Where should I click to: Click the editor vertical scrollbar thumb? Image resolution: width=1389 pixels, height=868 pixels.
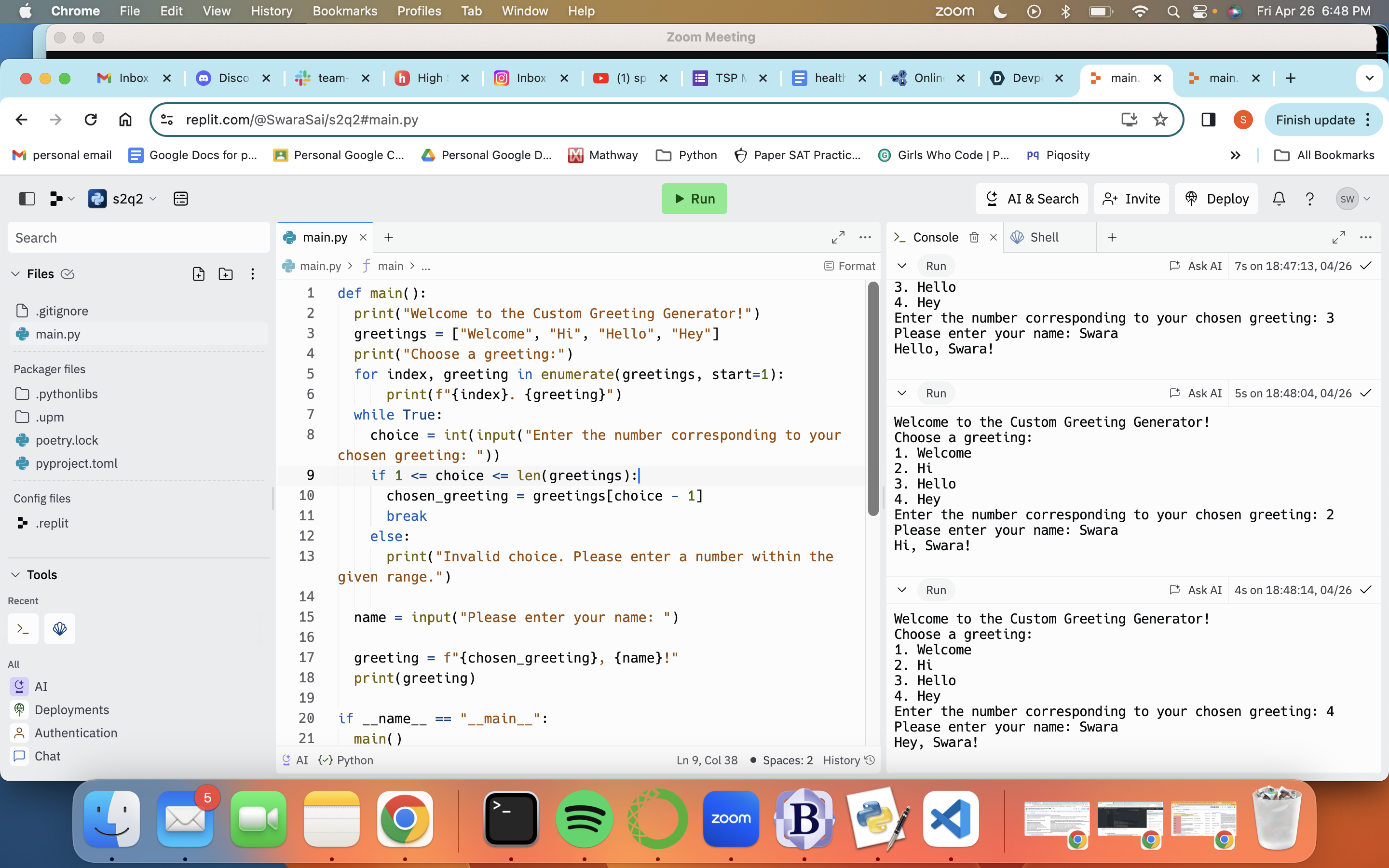pos(873,398)
